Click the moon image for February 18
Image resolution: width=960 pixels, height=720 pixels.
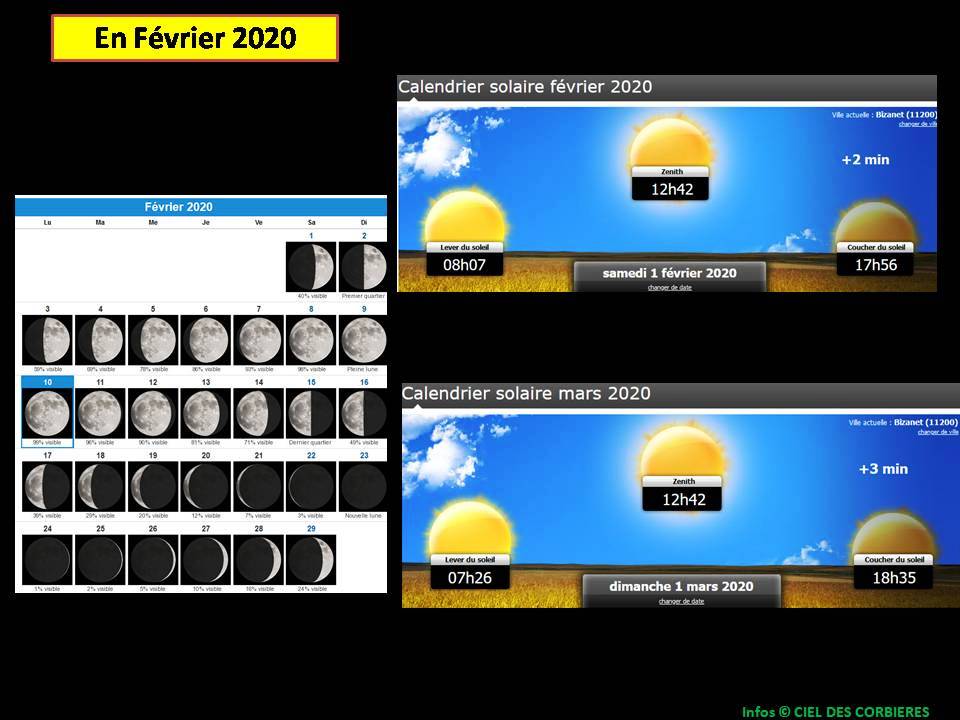100,486
